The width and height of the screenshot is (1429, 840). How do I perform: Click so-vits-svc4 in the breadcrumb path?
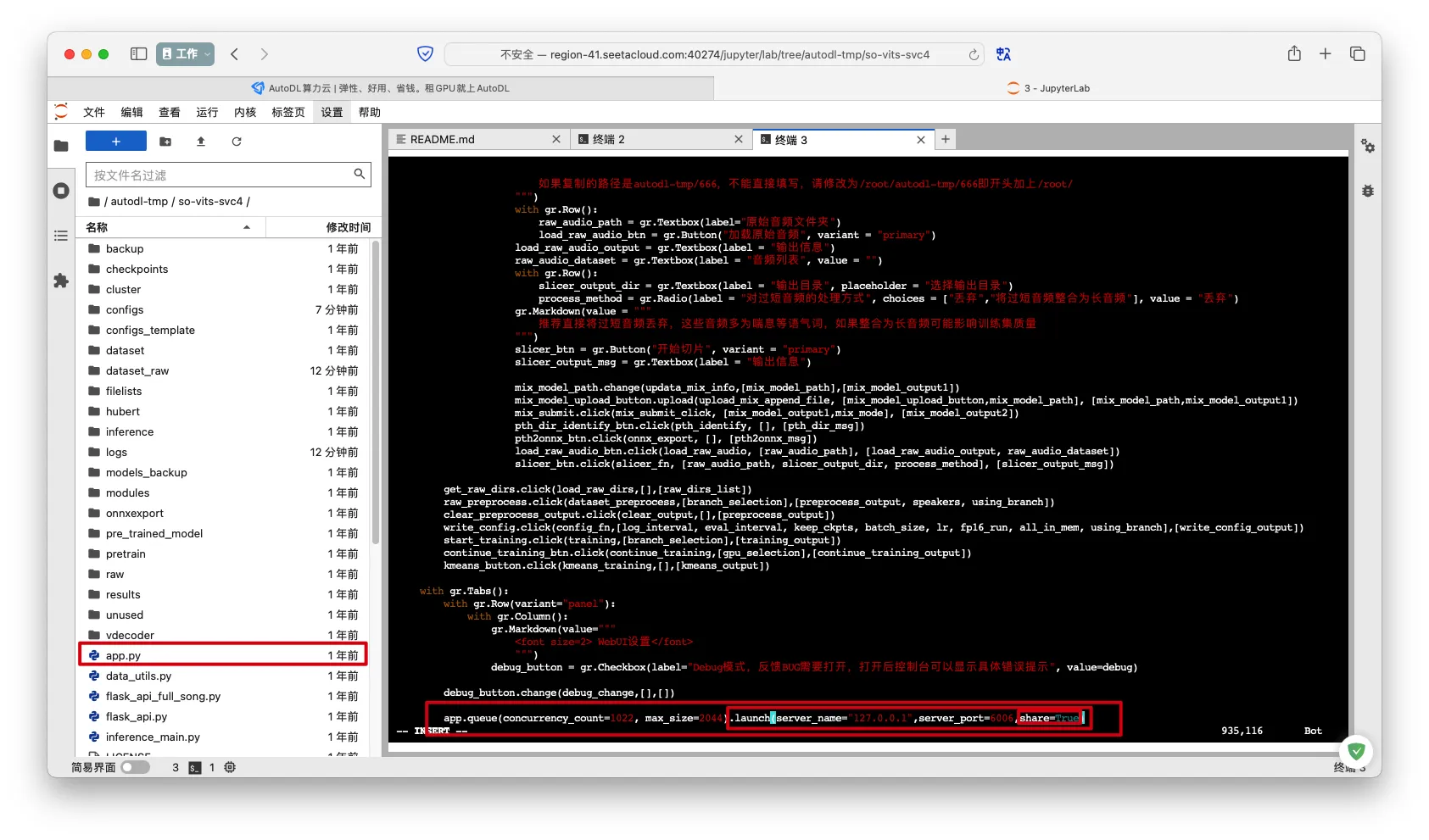[210, 202]
